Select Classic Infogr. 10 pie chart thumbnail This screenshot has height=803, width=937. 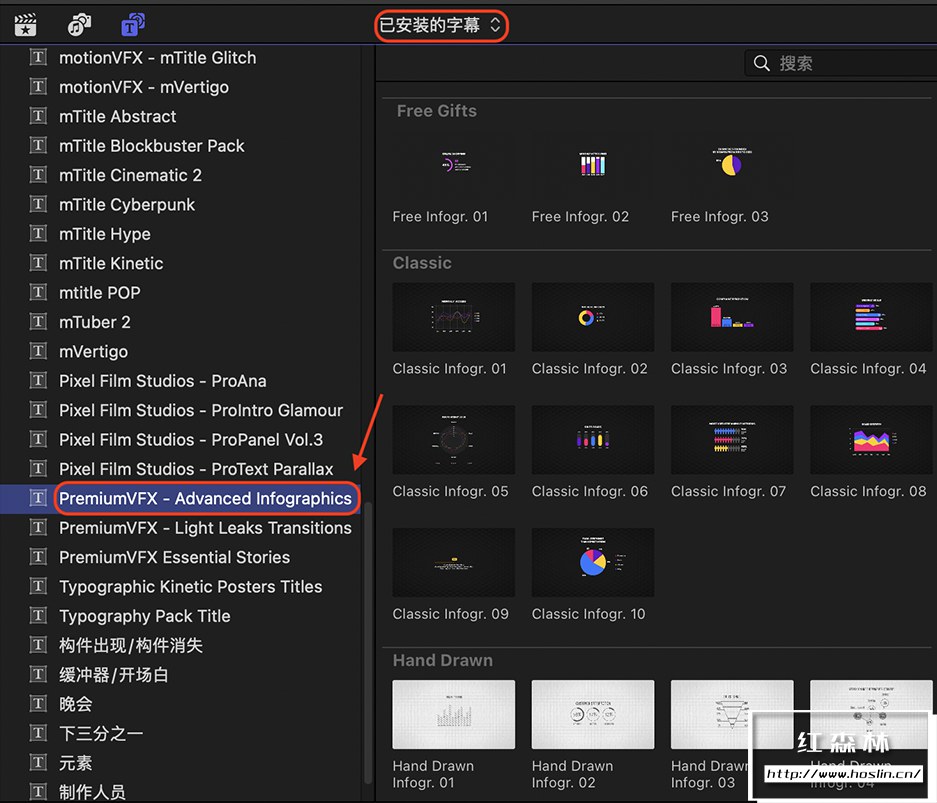[x=593, y=562]
